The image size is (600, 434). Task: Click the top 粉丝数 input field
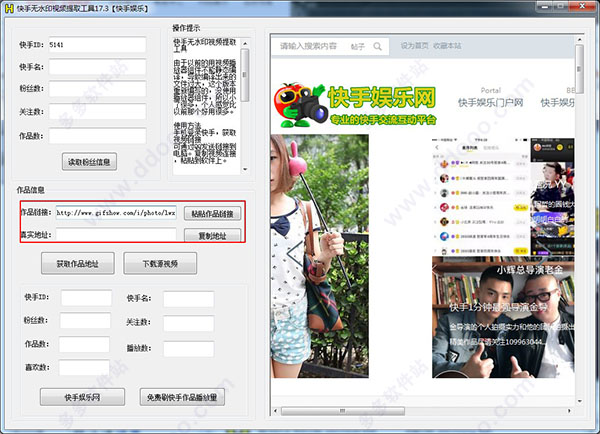[x=97, y=89]
